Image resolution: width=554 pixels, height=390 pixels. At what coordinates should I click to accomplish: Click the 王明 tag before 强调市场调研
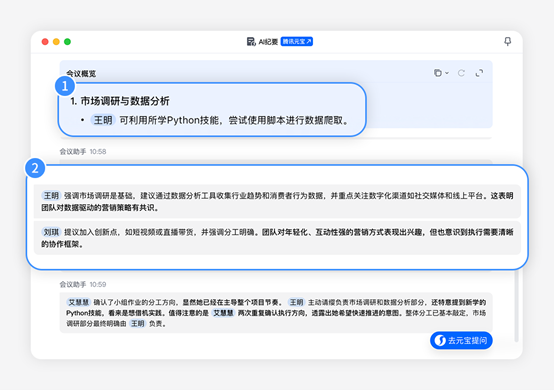(51, 195)
